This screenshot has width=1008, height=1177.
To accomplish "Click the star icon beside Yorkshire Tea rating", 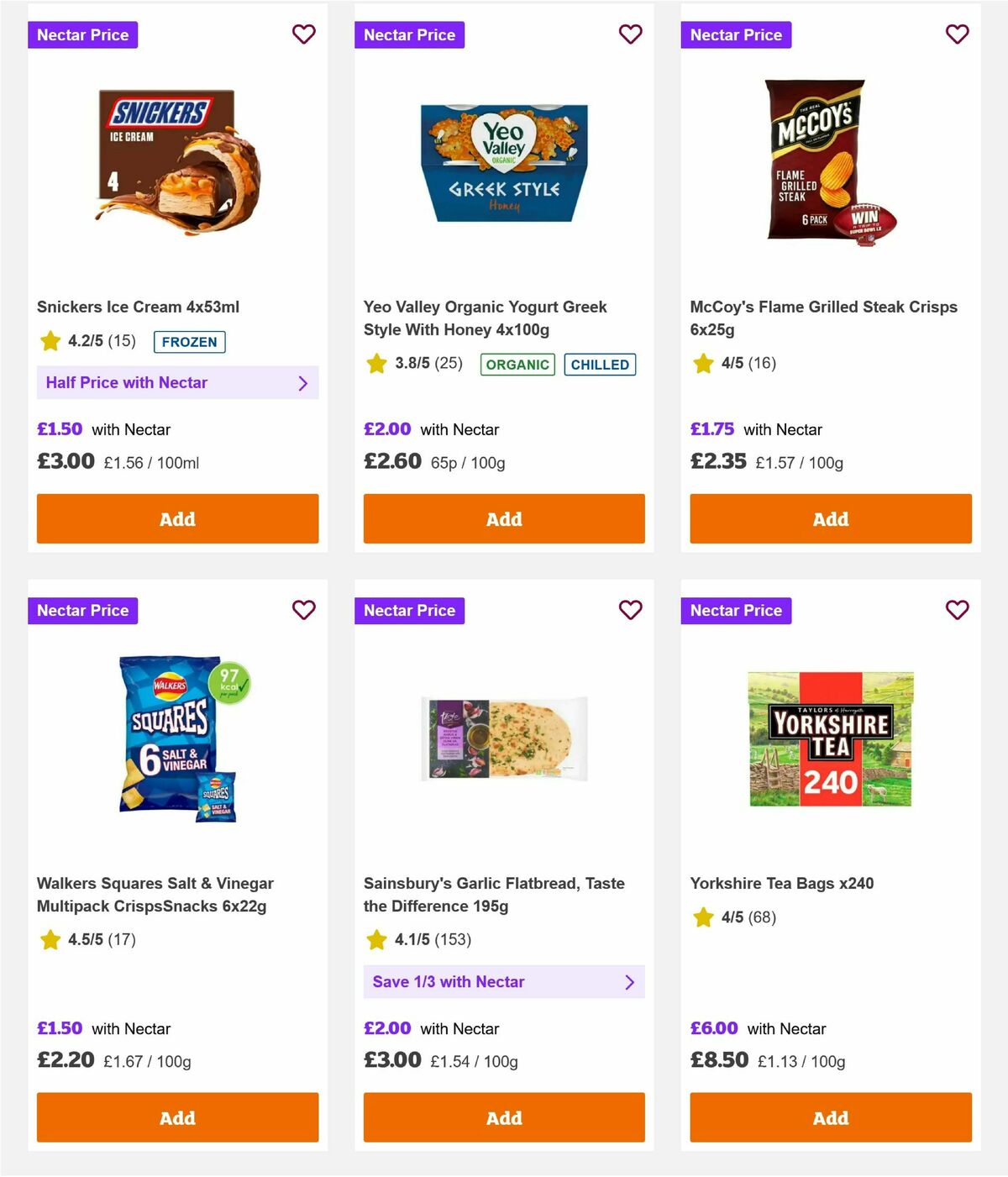I will click(703, 917).
